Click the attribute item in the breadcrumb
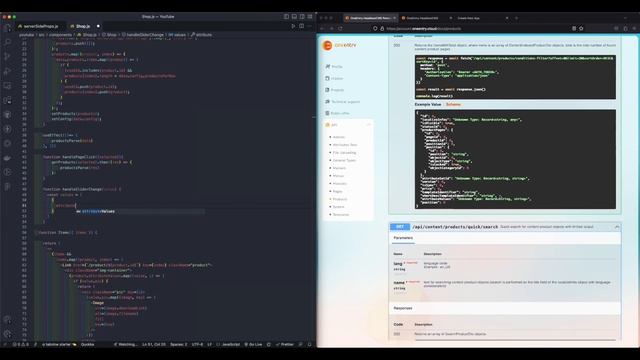 201,35
